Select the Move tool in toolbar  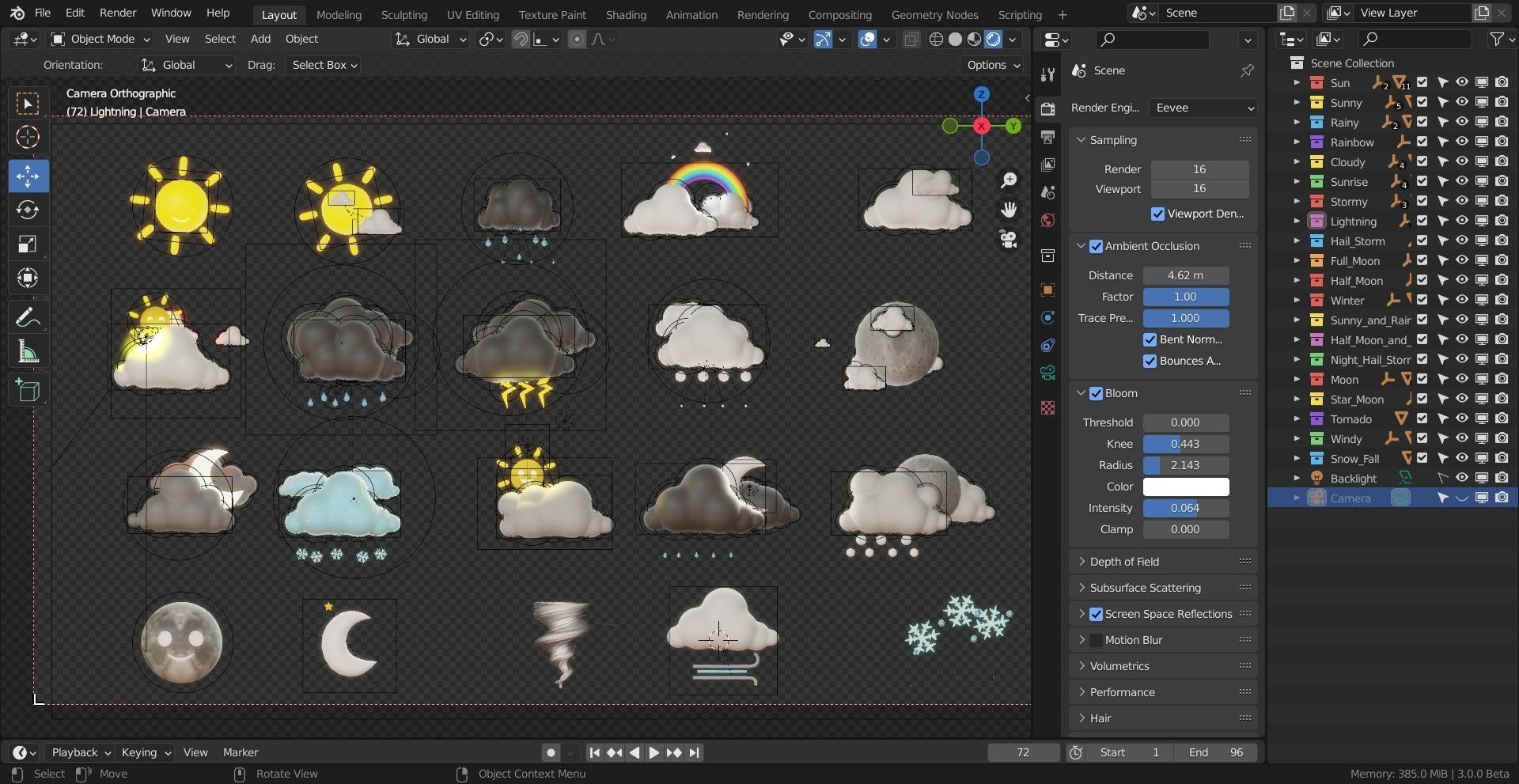(x=28, y=176)
